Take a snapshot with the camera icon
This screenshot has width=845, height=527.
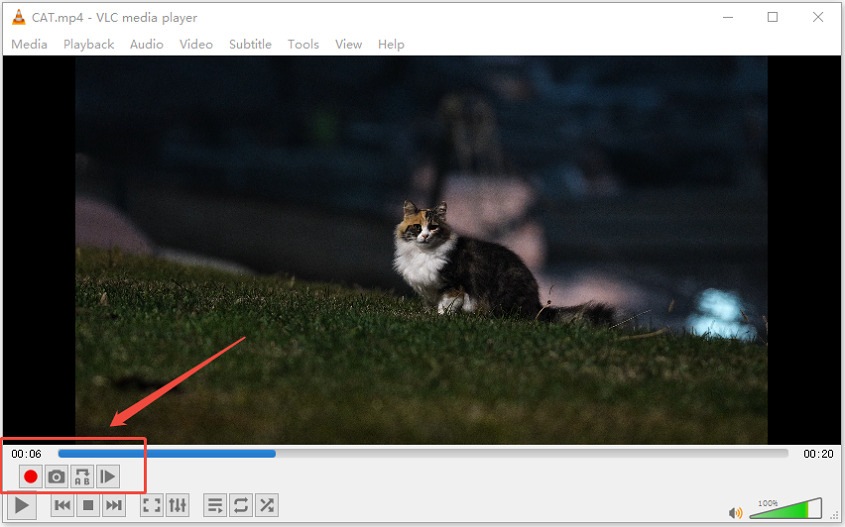[56, 476]
